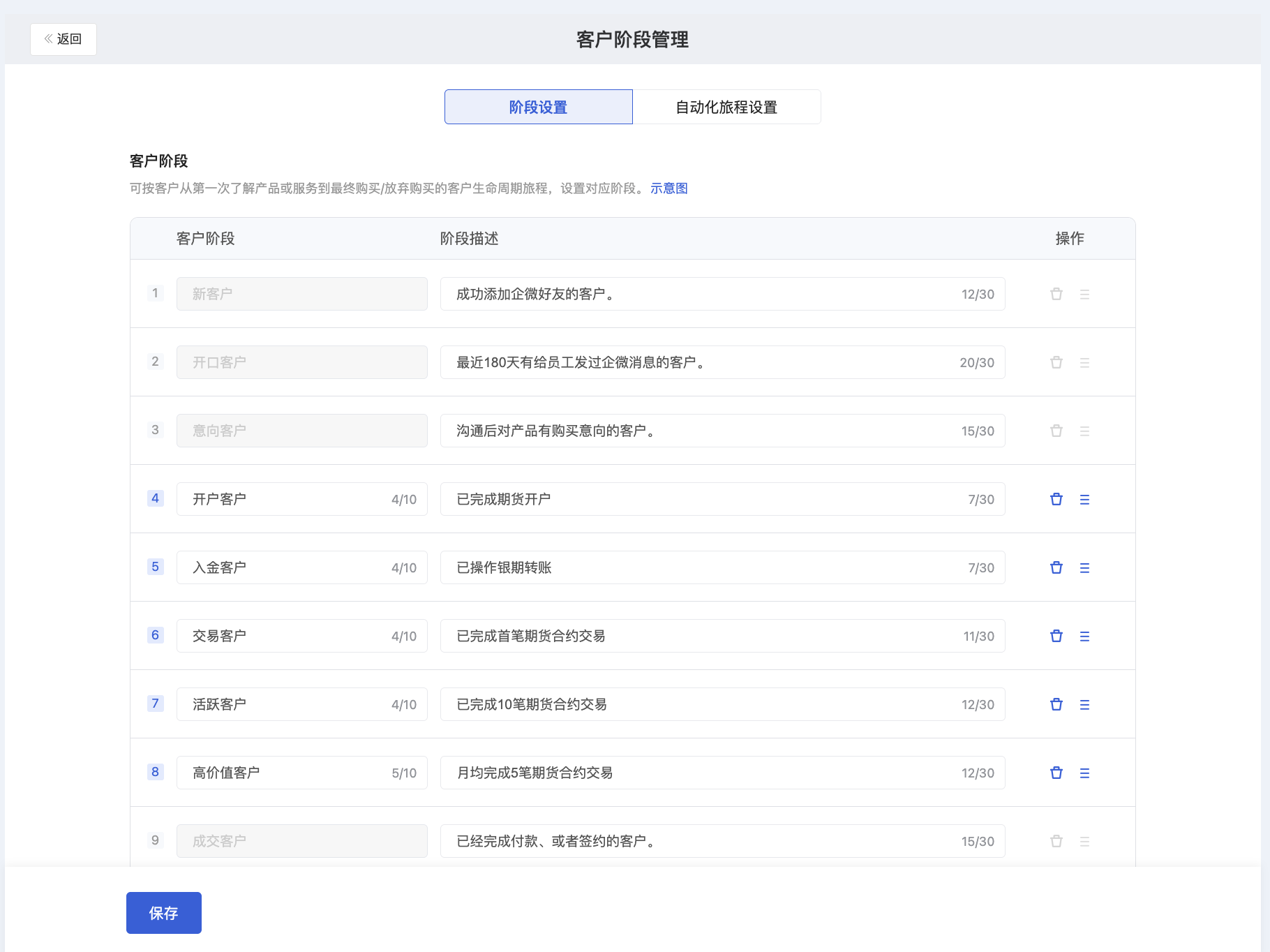Click drag handle for 交易客户 row
The height and width of the screenshot is (952, 1270).
pyautogui.click(x=1084, y=637)
